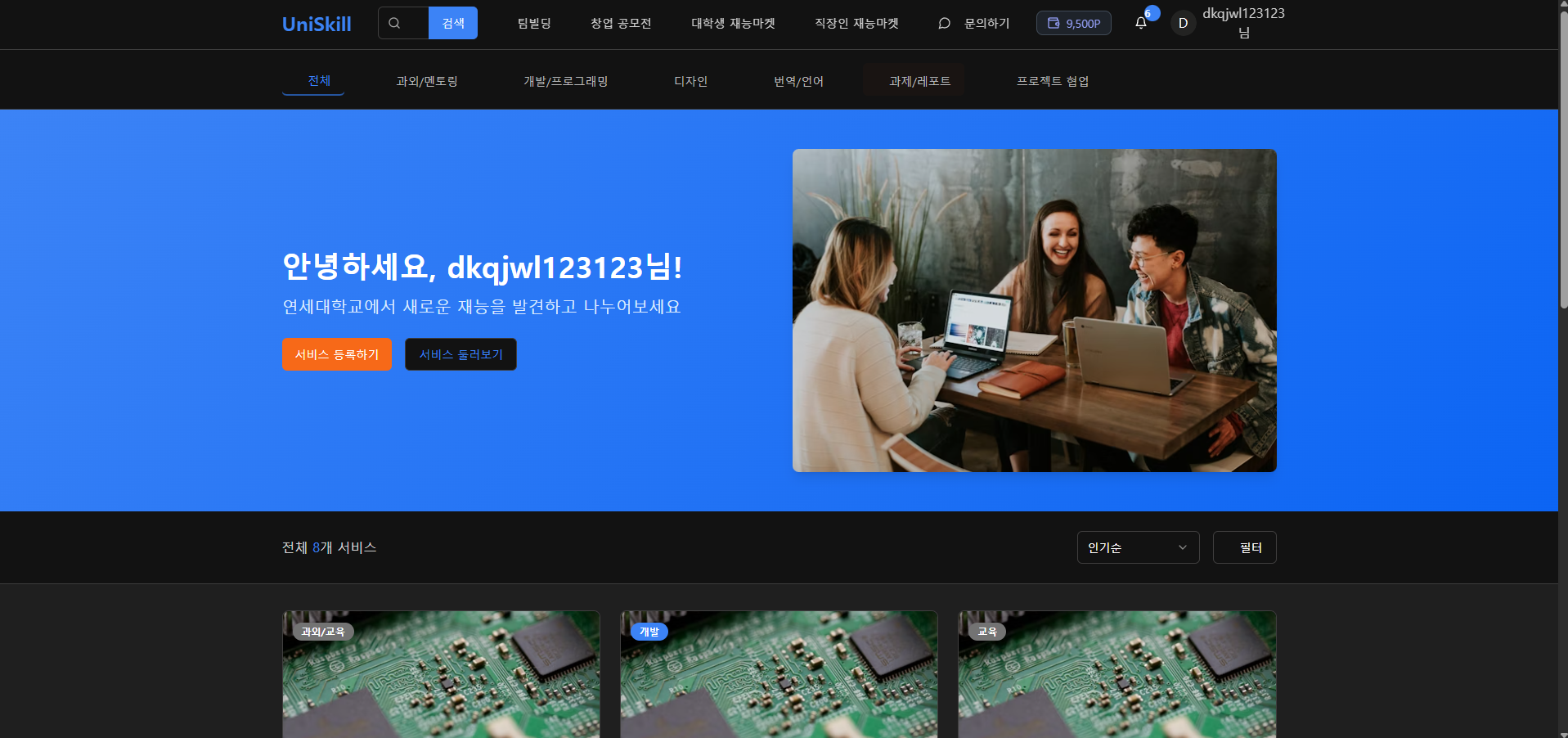Select the 개발/프로그래밍 category tab
The height and width of the screenshot is (738, 1568).
point(566,81)
